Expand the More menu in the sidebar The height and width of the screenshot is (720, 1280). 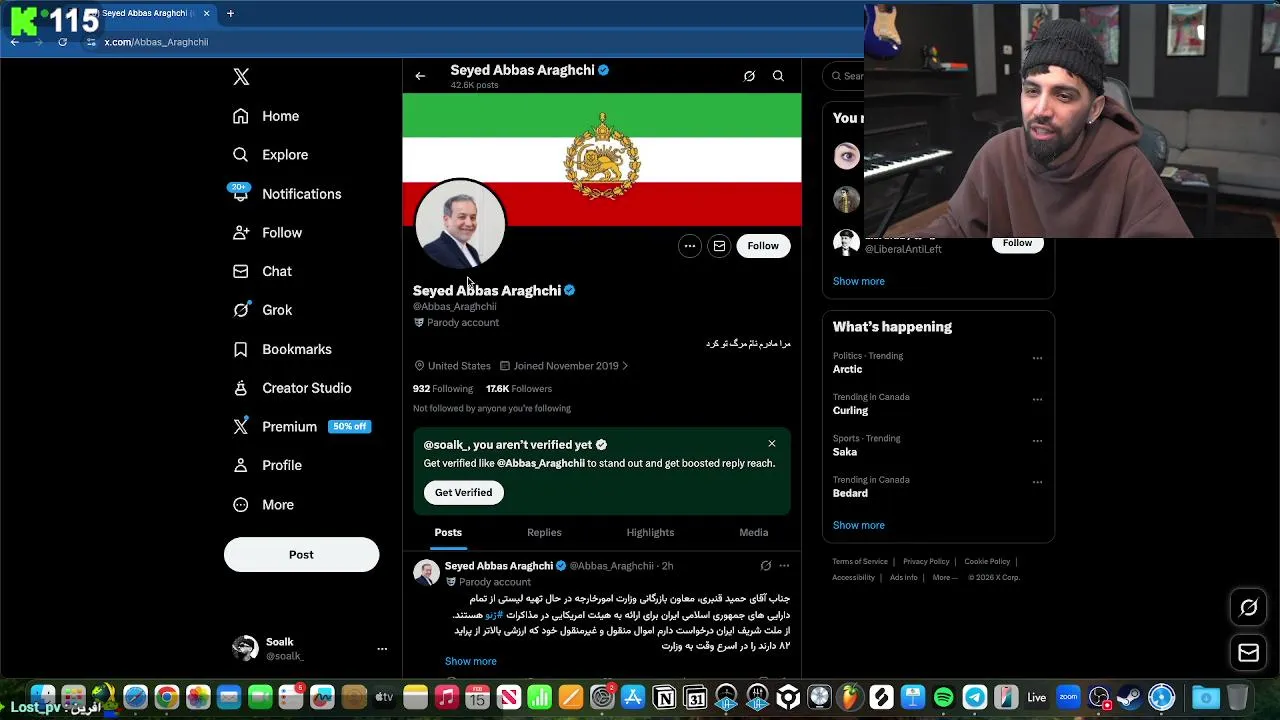[263, 505]
